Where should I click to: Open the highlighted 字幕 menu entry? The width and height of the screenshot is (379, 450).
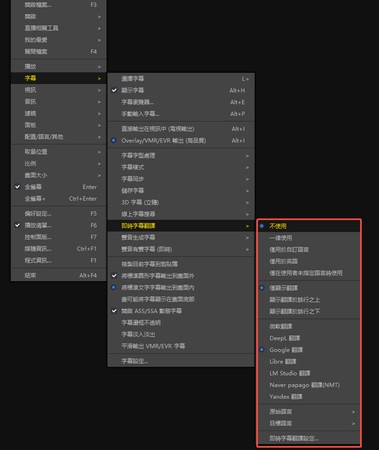coord(59,78)
